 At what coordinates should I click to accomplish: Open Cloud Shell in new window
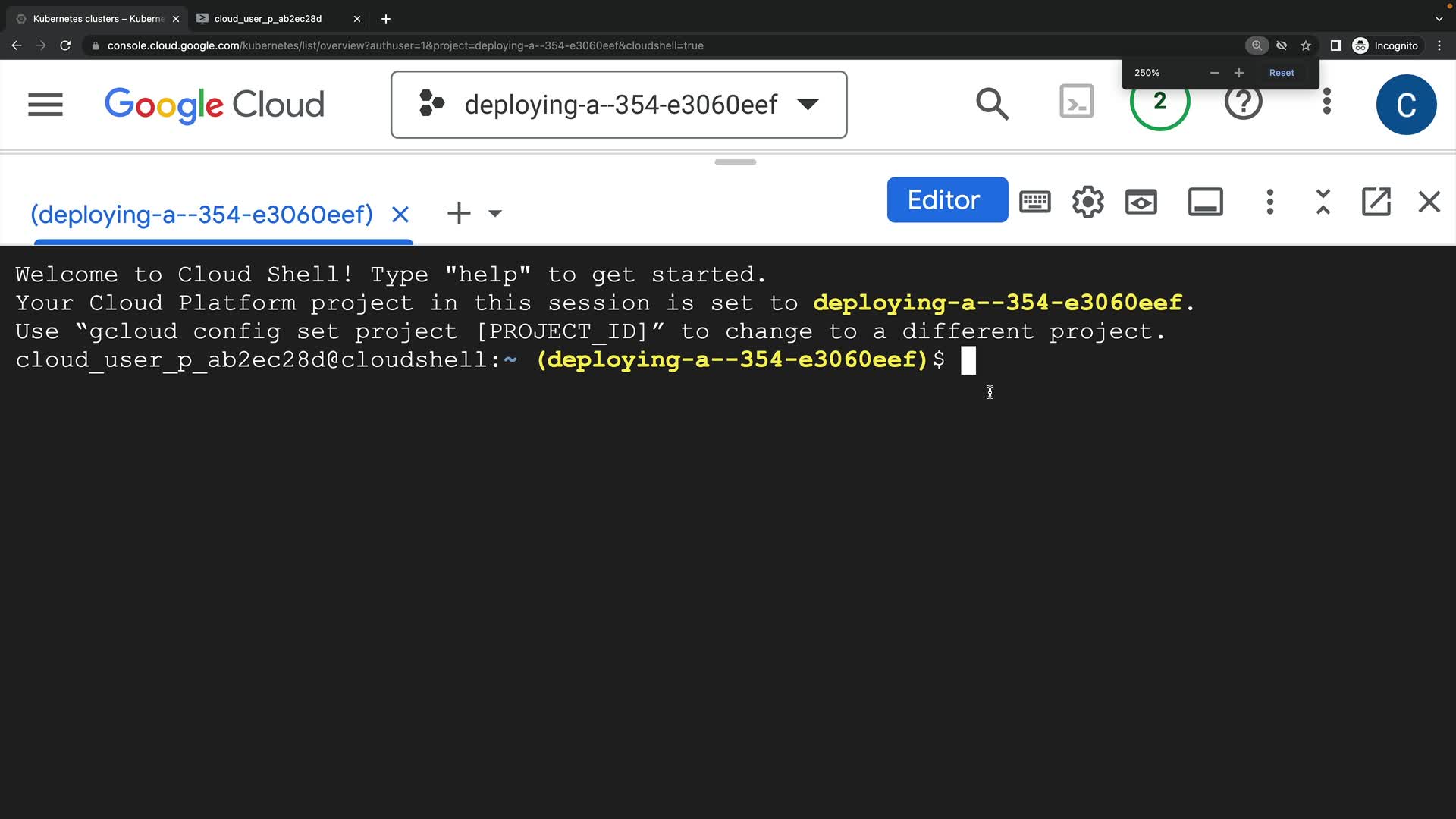pos(1376,202)
